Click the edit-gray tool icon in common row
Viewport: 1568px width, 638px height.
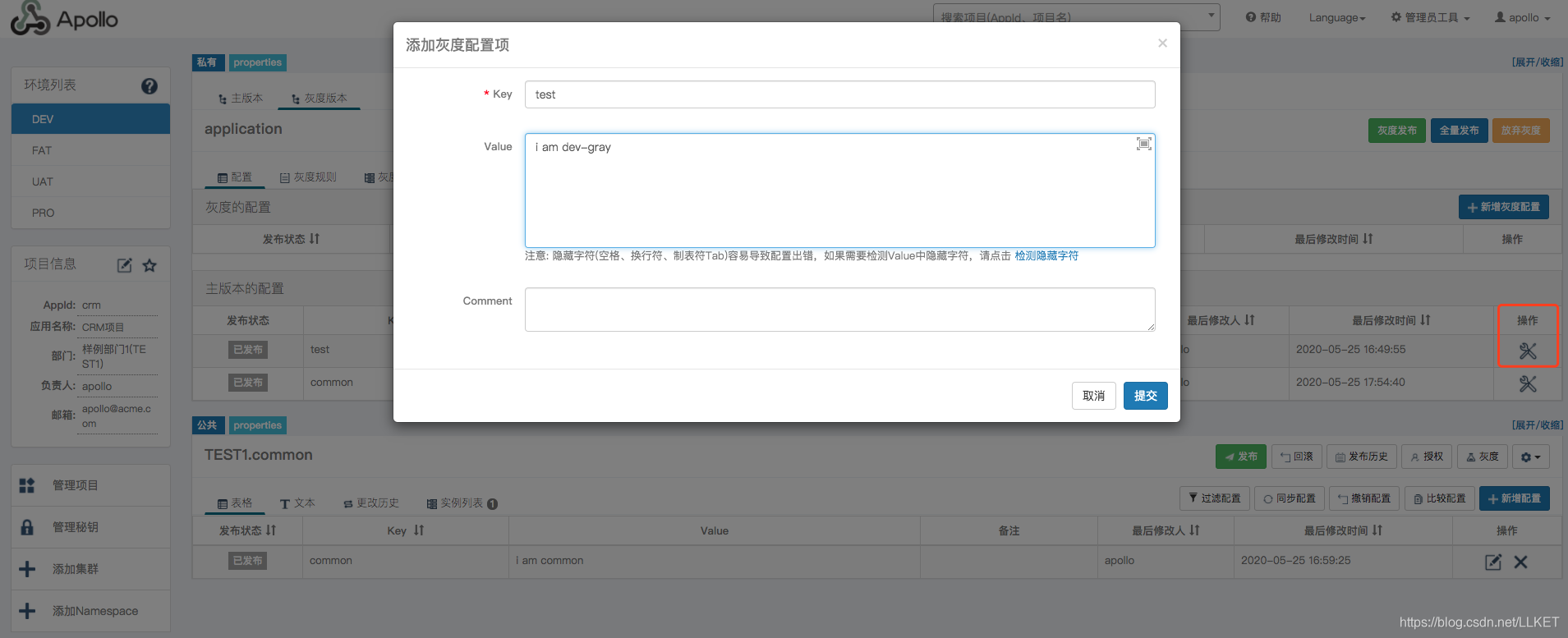[1528, 383]
